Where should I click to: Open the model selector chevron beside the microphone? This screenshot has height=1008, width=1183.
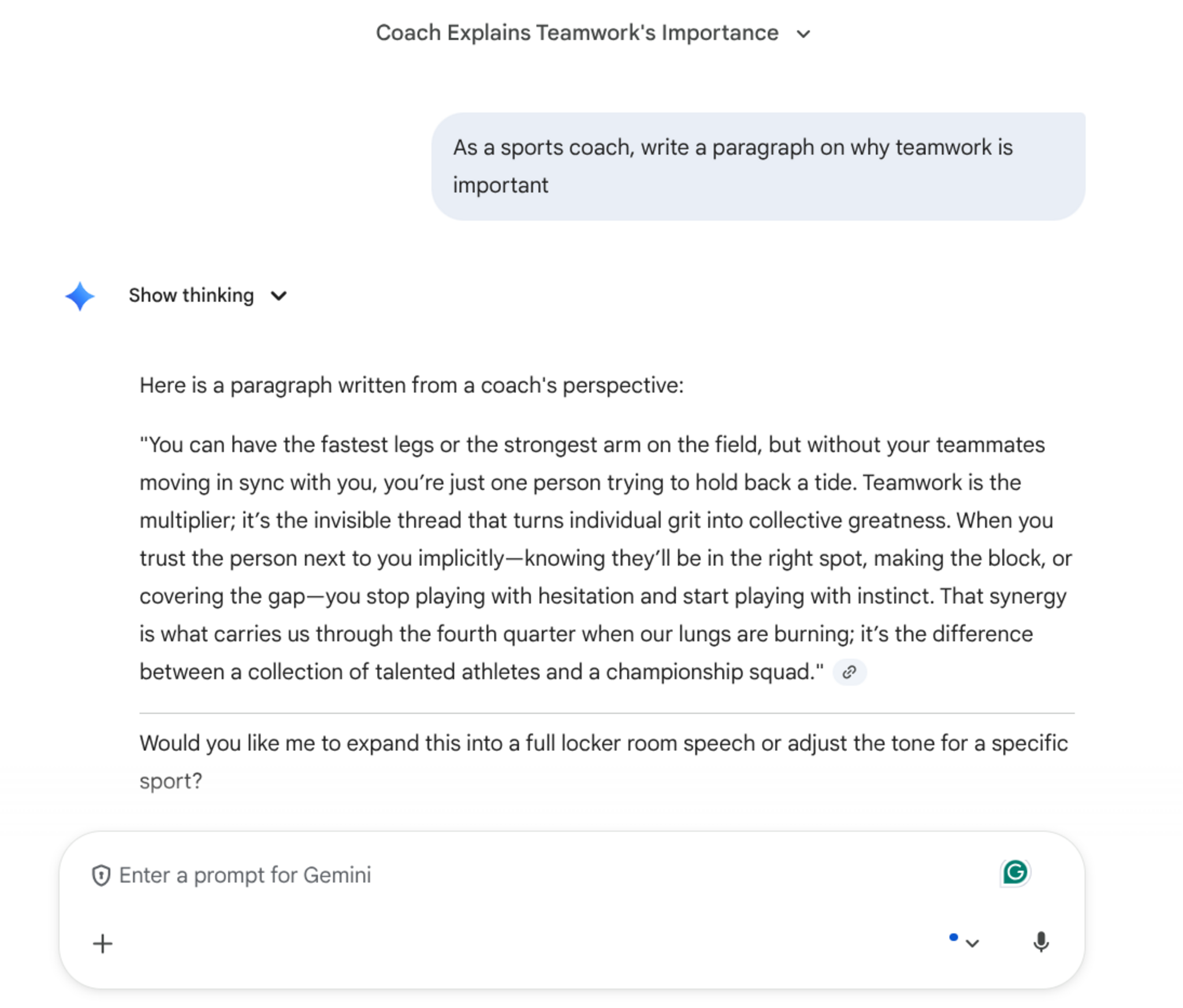coord(972,943)
